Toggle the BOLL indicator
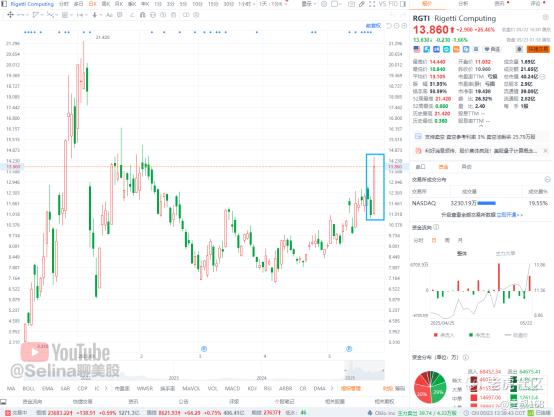The image size is (554, 417). (29, 388)
